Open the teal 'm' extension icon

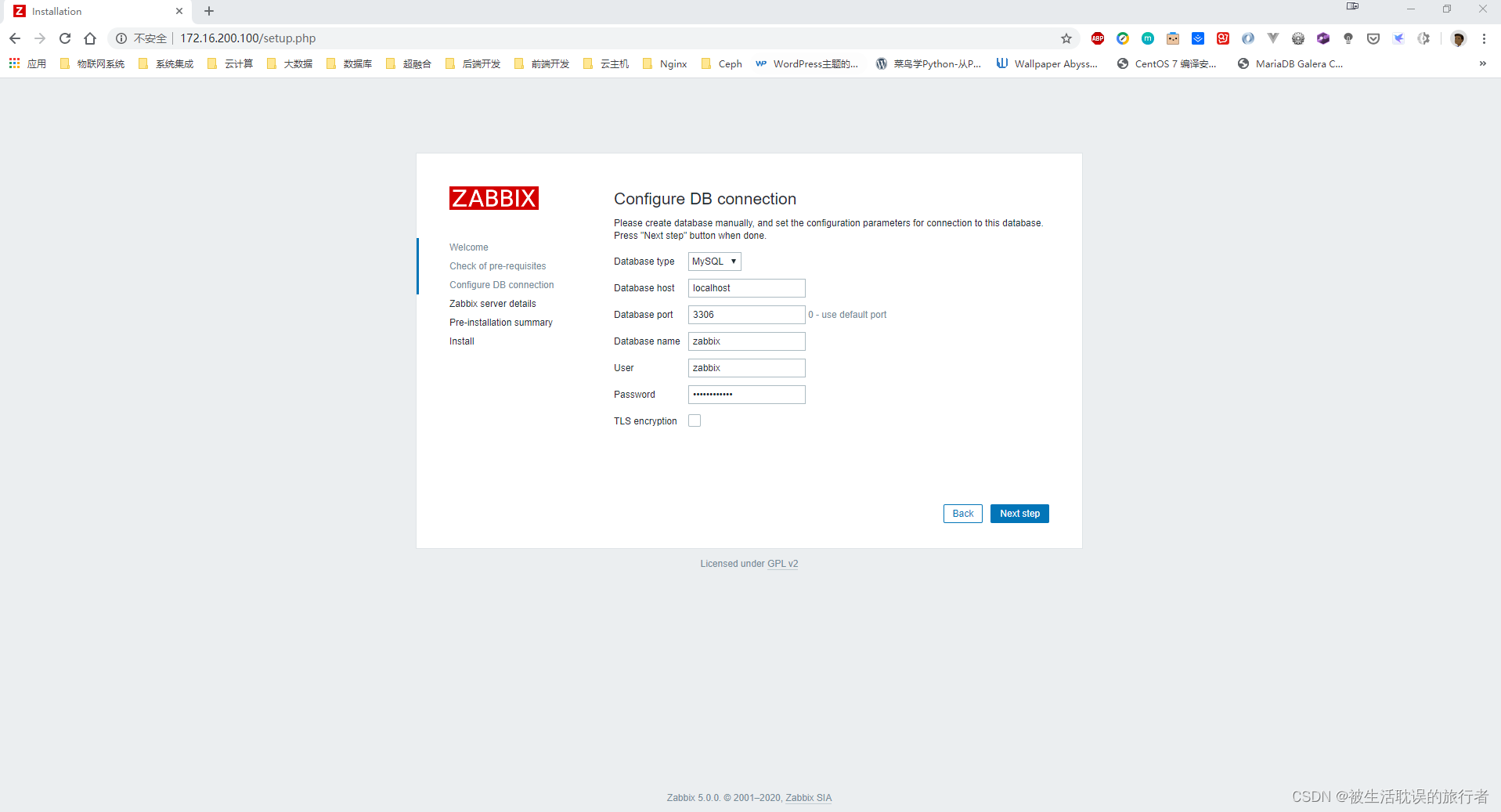tap(1148, 38)
